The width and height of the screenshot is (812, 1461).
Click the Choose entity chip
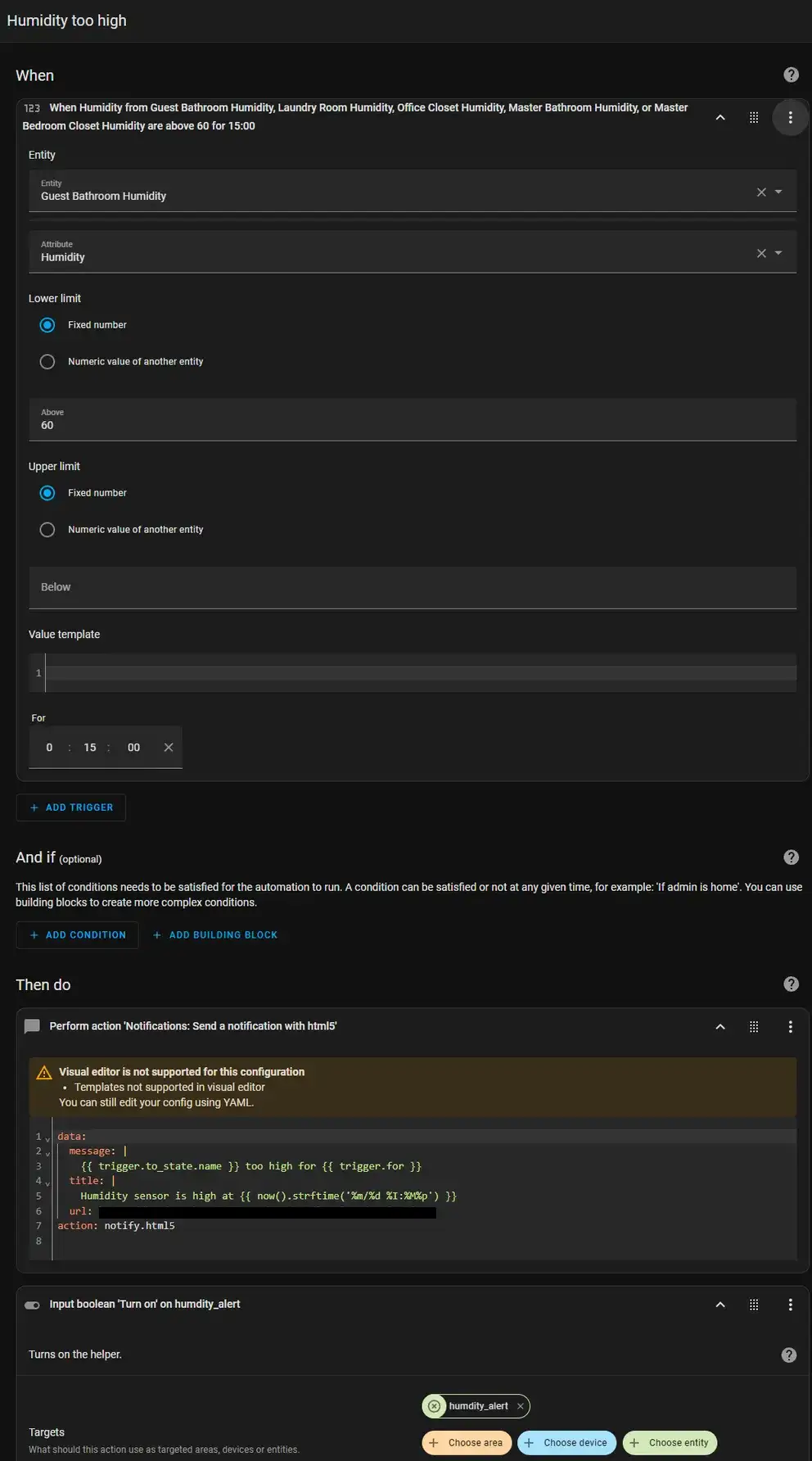coord(670,1442)
